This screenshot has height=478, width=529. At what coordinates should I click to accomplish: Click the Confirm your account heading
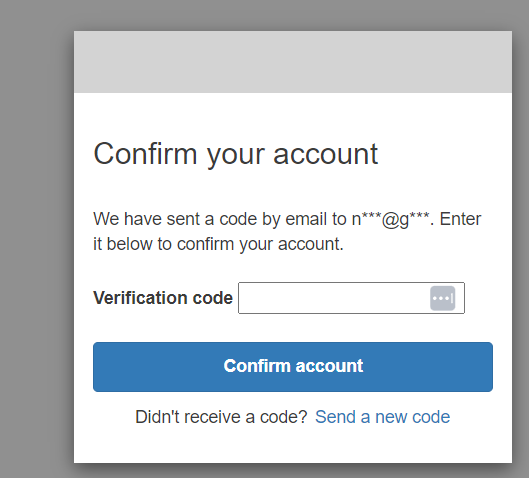point(235,154)
